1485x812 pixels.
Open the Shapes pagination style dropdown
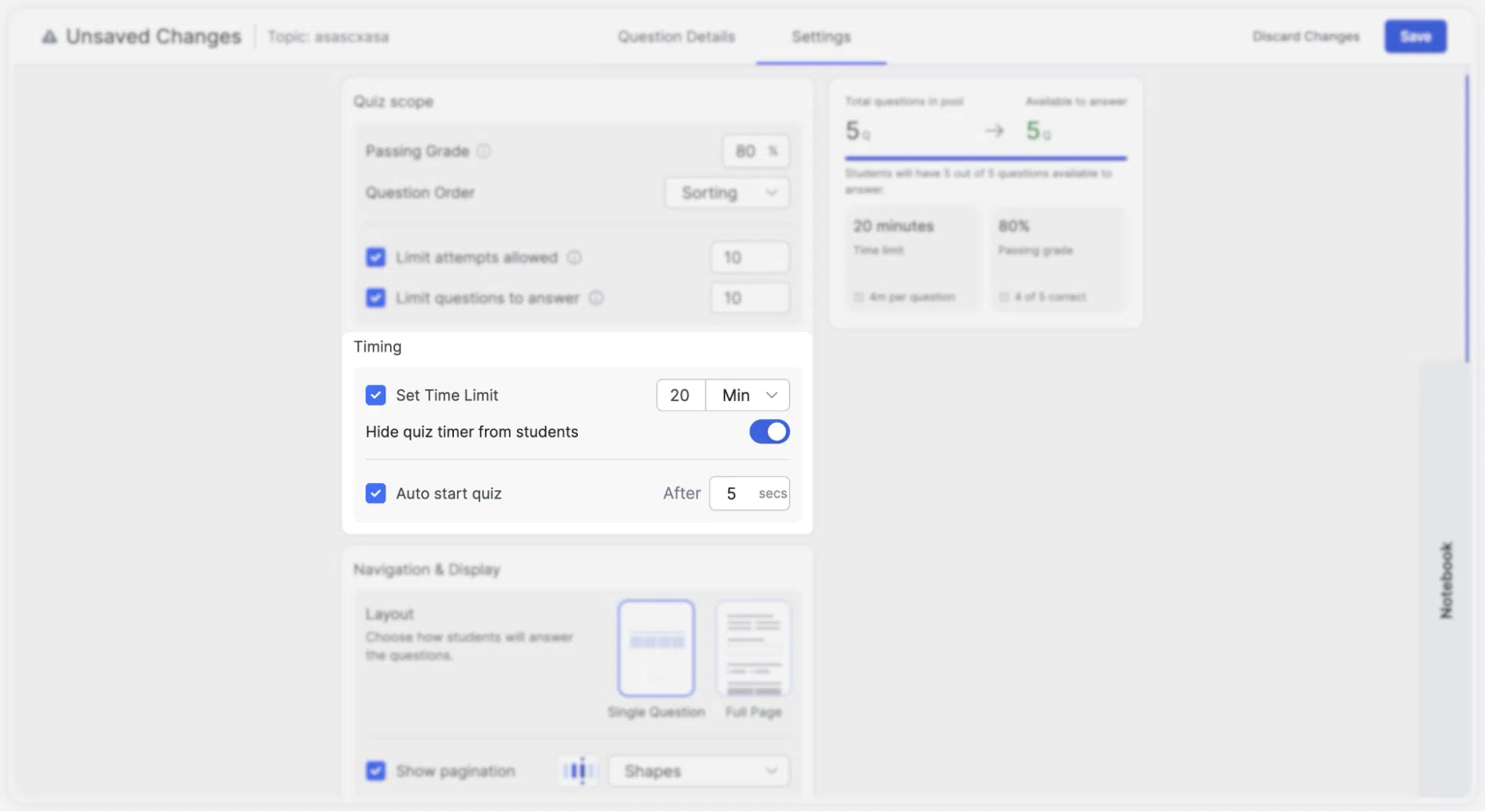699,771
